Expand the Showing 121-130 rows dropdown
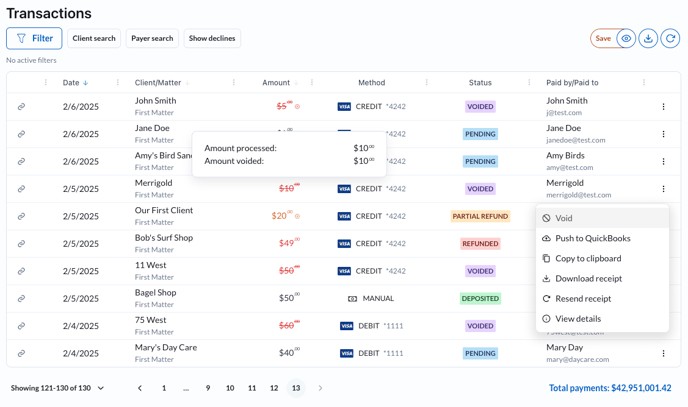Image resolution: width=688 pixels, height=407 pixels. coord(58,388)
